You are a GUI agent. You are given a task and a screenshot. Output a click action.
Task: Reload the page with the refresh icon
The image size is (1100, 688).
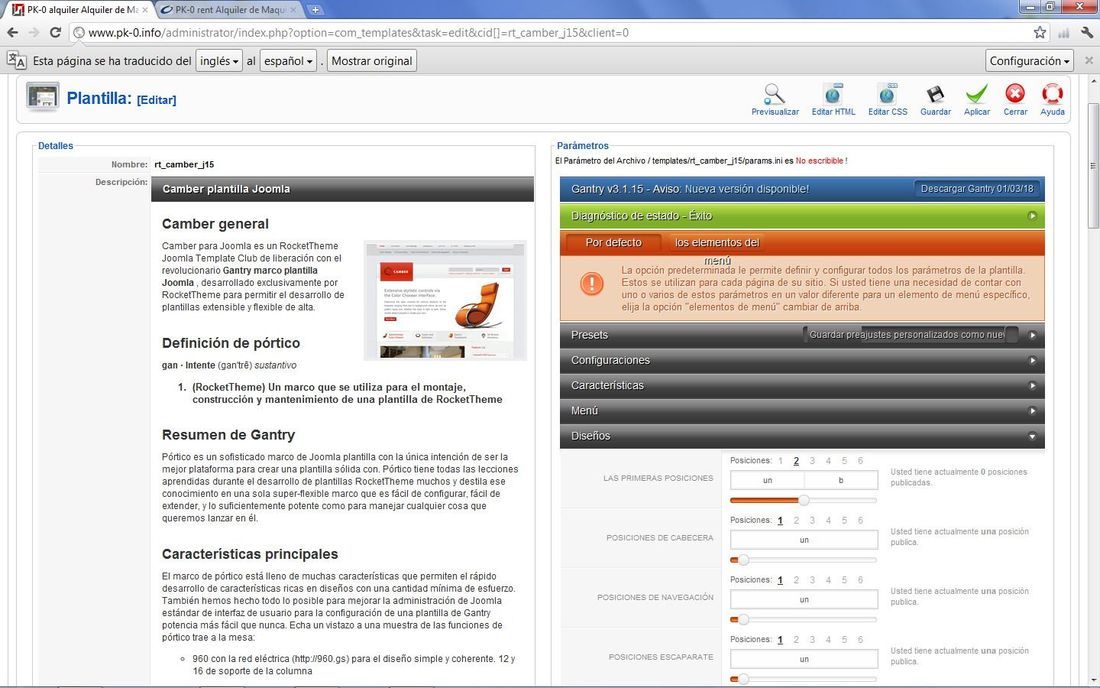pos(55,32)
